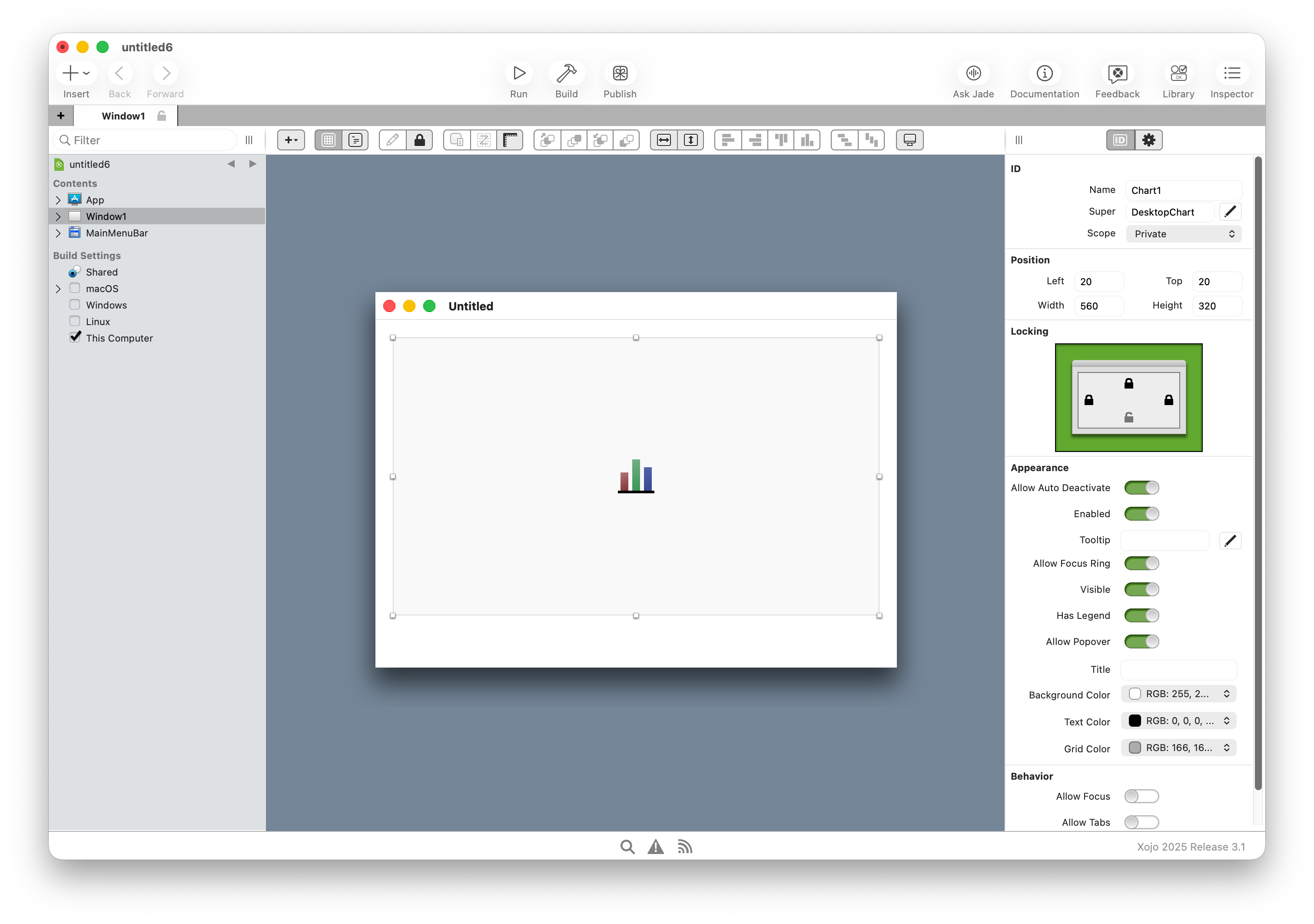Enable the Allow Focus switch

tap(1141, 796)
